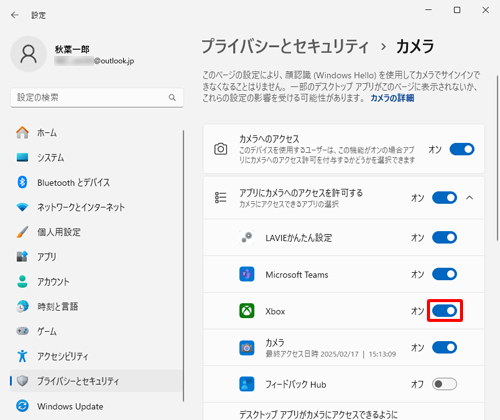The width and height of the screenshot is (500, 420).
Task: Disable camera access for LAVIEかんたん設定
Action: pos(444,238)
